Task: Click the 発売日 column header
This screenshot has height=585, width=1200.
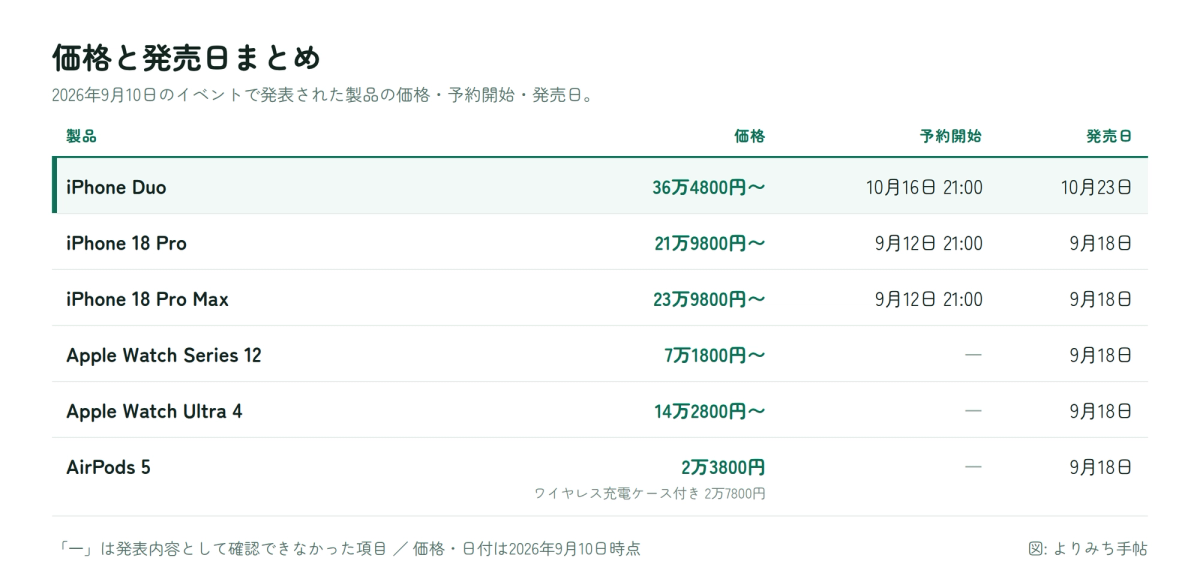Action: coord(1109,136)
